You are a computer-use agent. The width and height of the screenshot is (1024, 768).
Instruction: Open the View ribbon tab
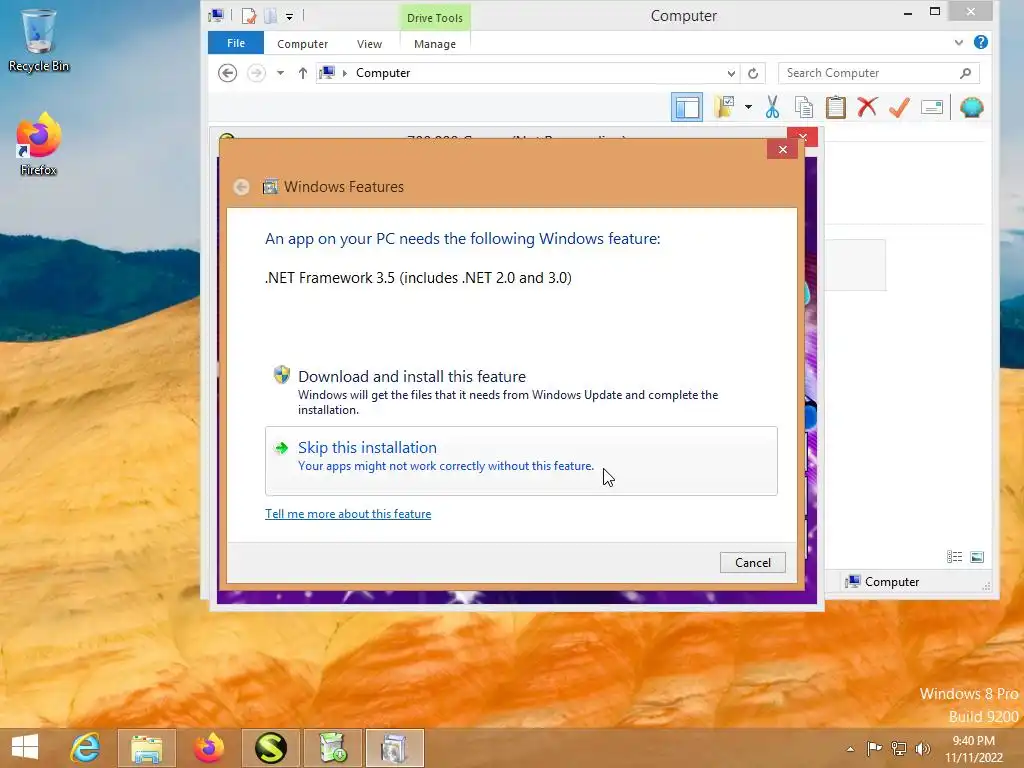[x=369, y=44]
